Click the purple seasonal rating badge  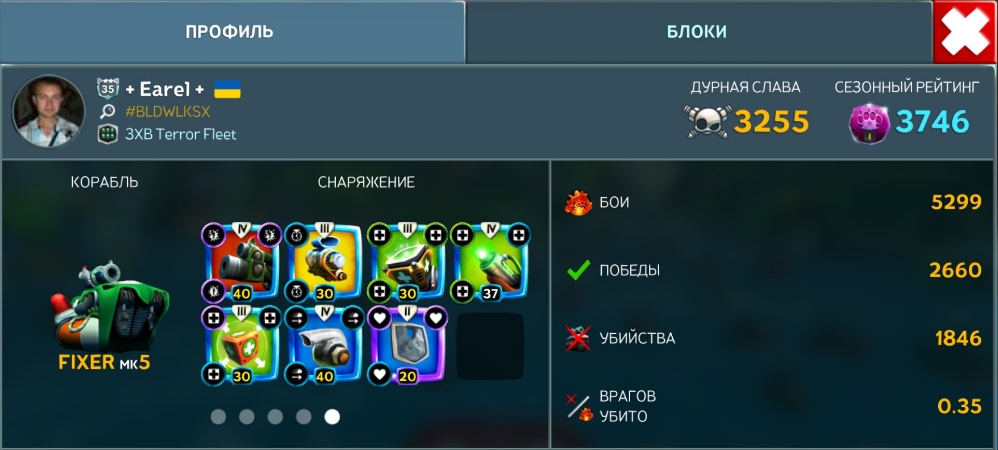869,123
